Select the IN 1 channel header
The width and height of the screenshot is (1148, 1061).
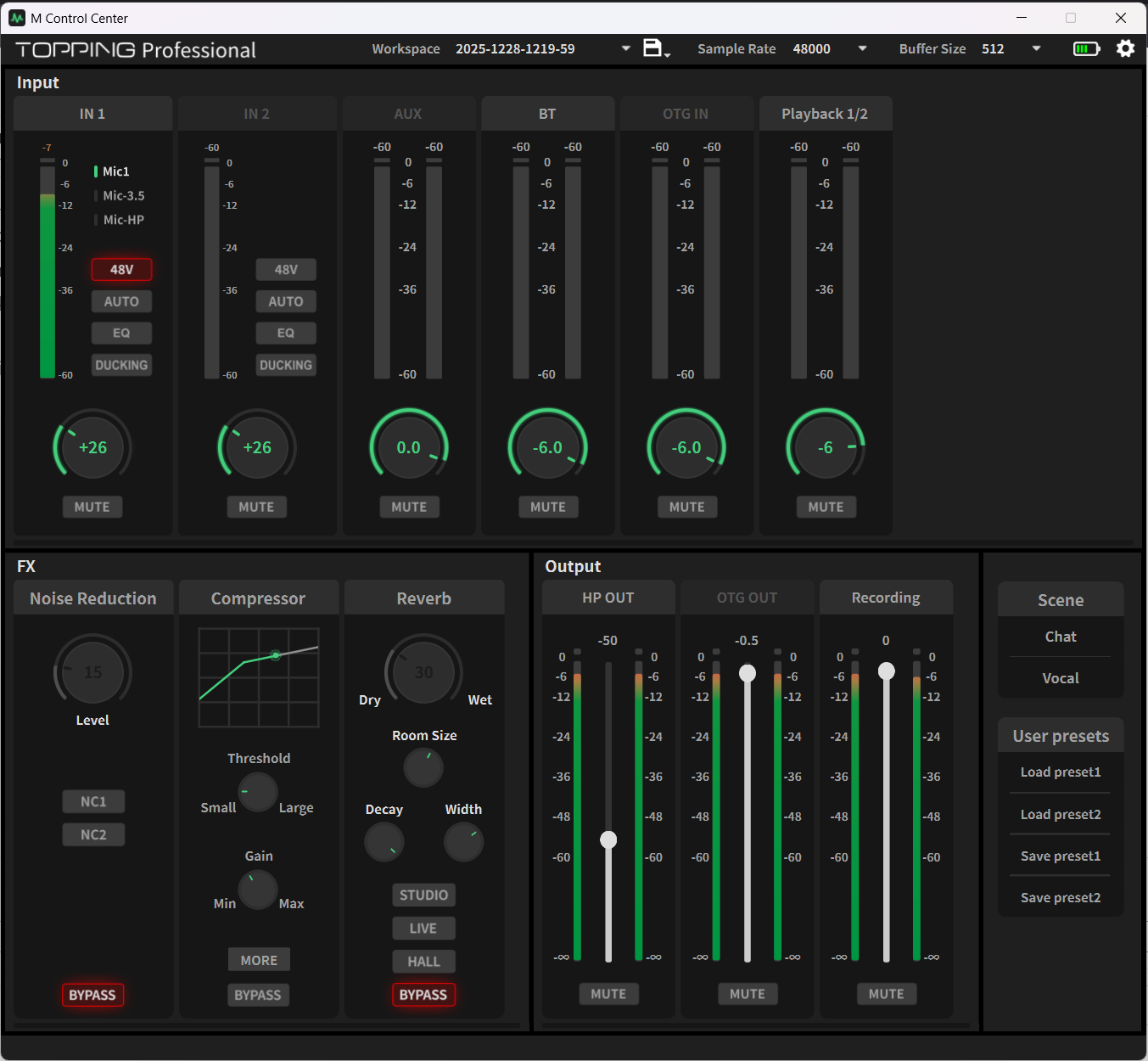92,114
